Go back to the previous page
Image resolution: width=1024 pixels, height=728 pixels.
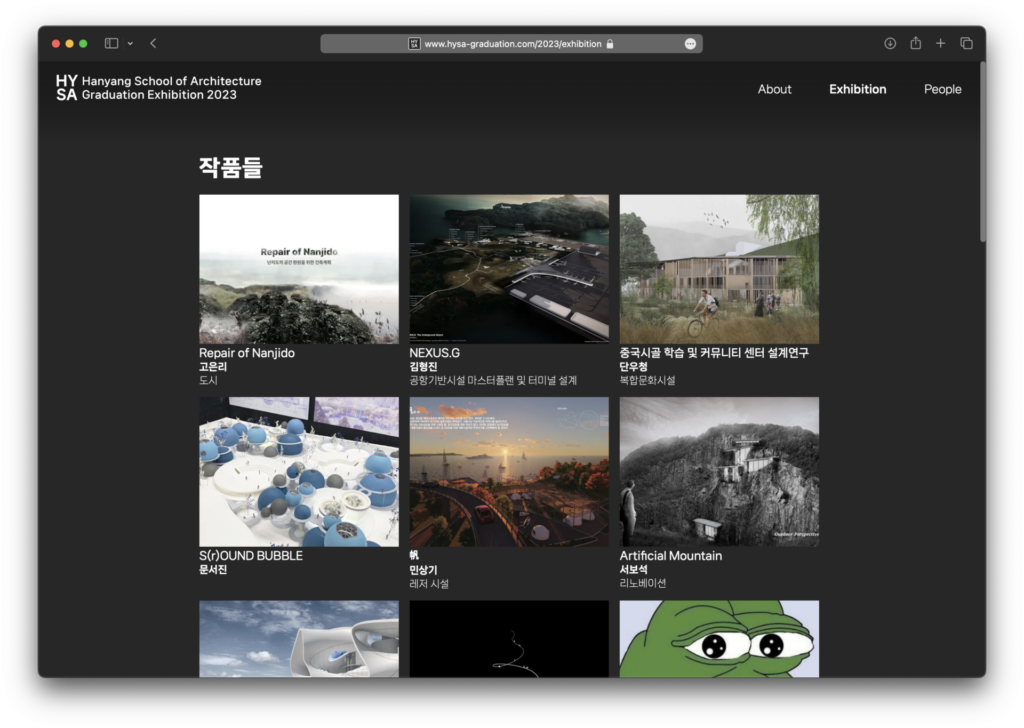click(x=153, y=44)
